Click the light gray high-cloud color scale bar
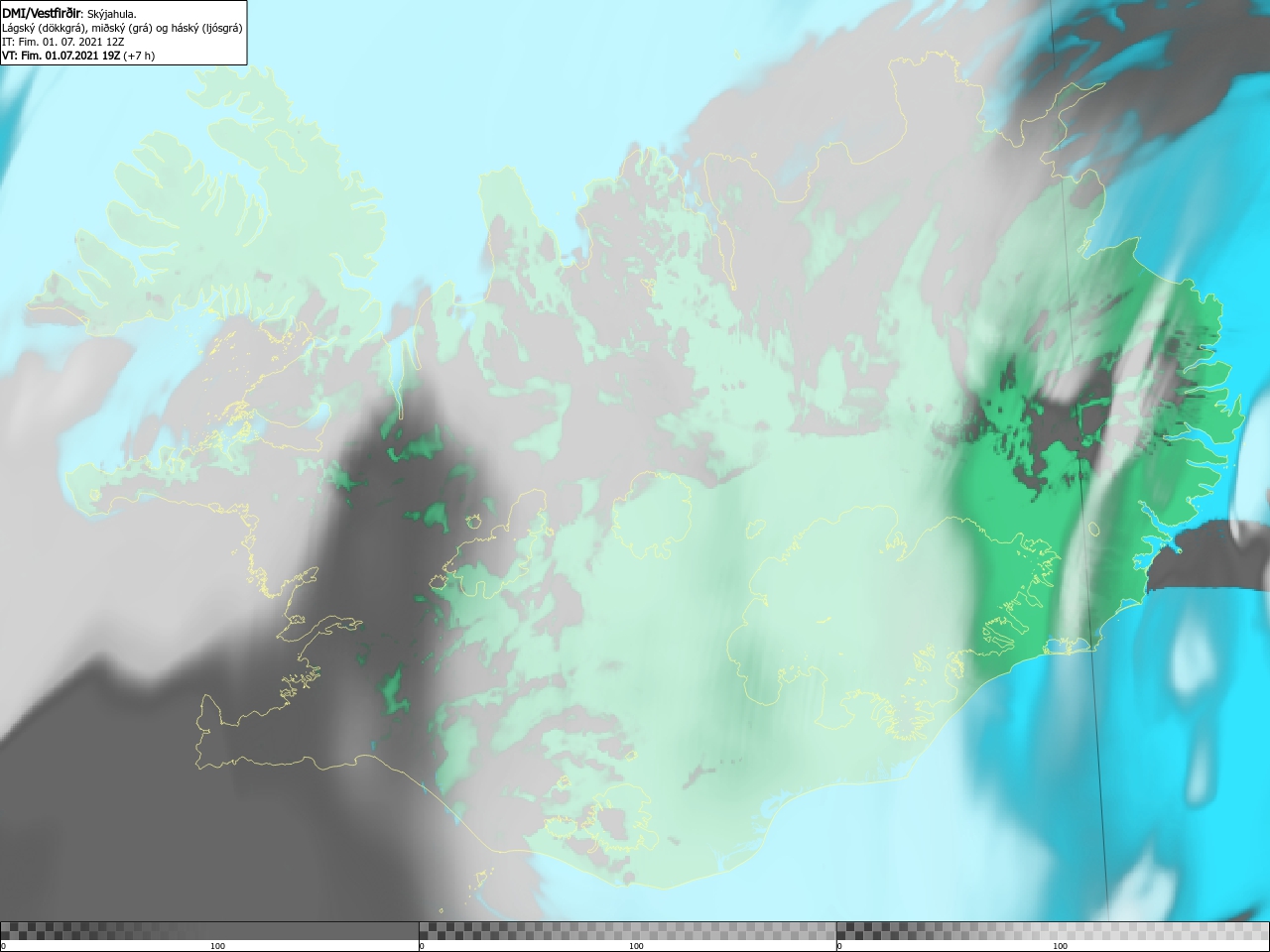 coord(1053,930)
